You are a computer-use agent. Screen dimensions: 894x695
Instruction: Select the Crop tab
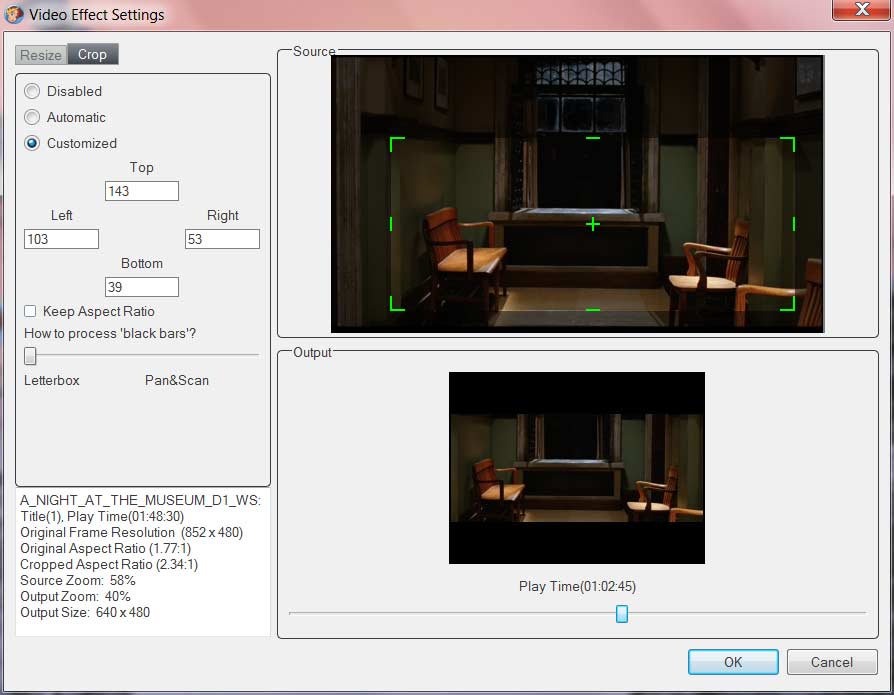[92, 54]
